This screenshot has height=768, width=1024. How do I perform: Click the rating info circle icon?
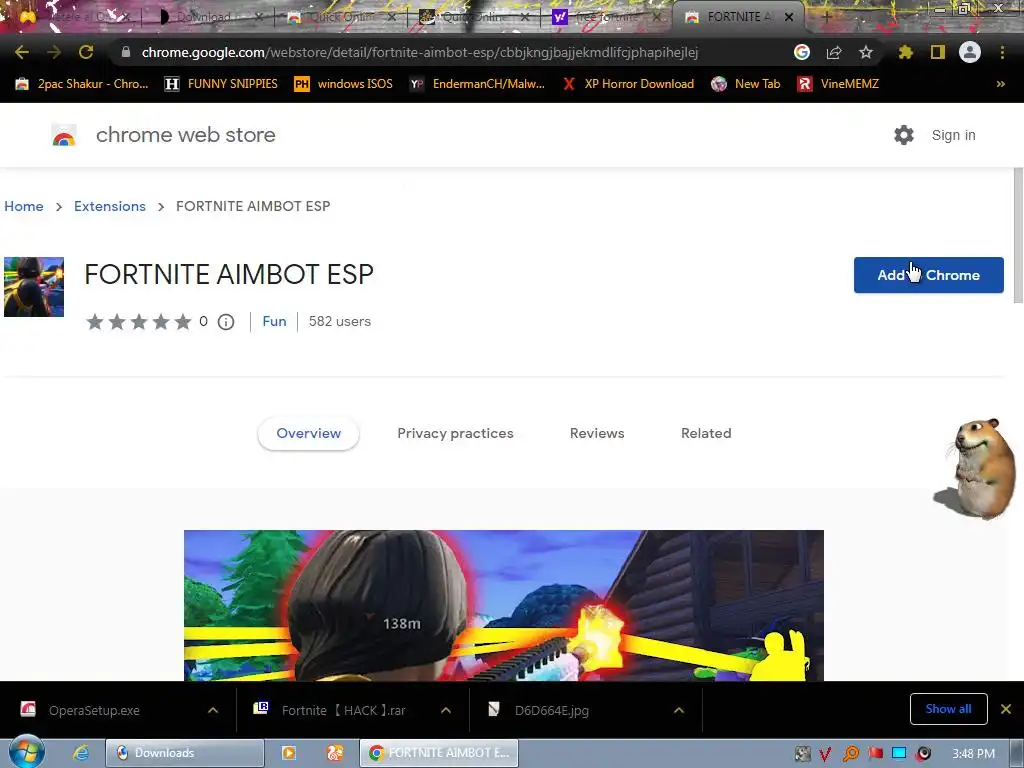tap(226, 322)
